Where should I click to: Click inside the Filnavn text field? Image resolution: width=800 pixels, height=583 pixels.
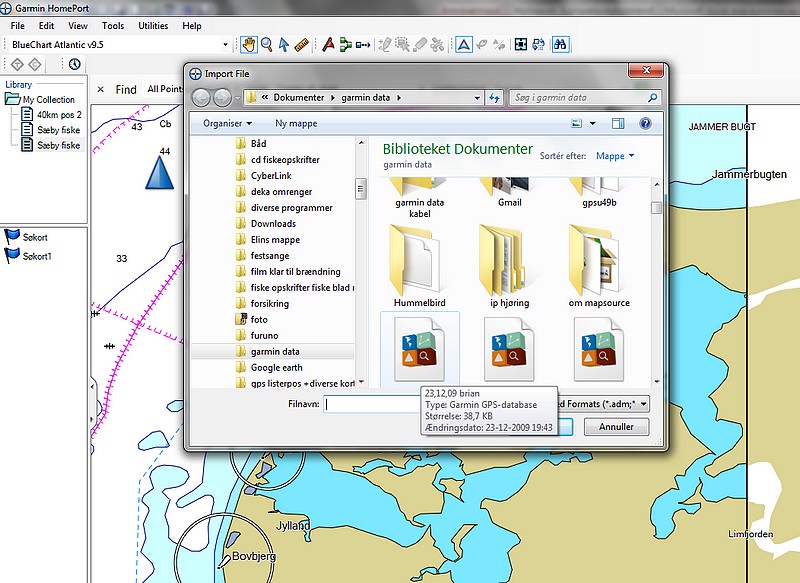pos(374,404)
